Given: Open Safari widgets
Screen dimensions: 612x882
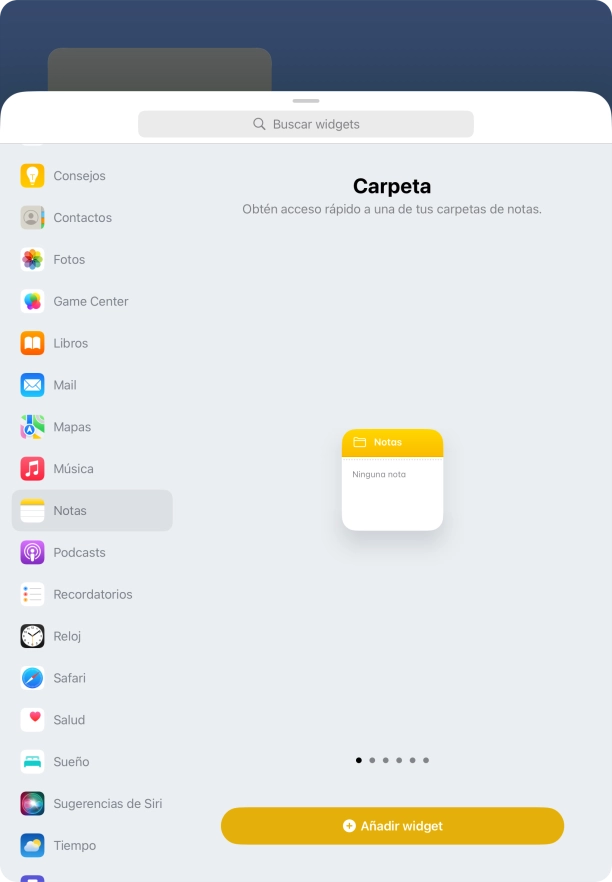Looking at the screenshot, I should (92, 678).
